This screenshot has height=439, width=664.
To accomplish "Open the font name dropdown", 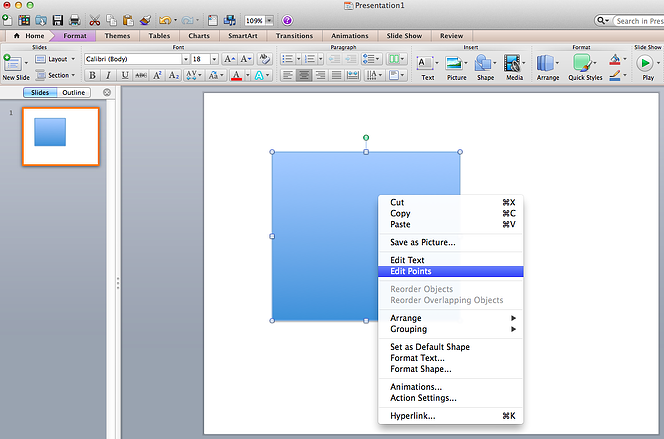I will (x=185, y=59).
